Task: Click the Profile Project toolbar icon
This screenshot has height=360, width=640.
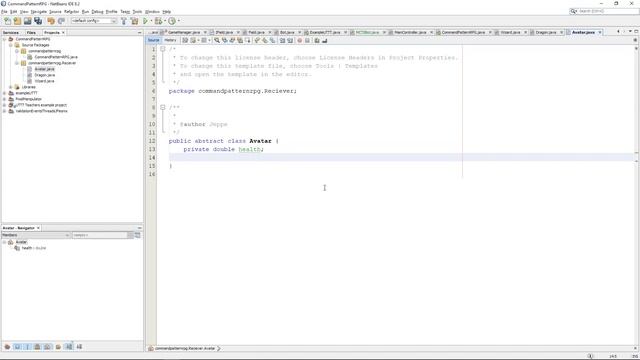Action: (172, 21)
